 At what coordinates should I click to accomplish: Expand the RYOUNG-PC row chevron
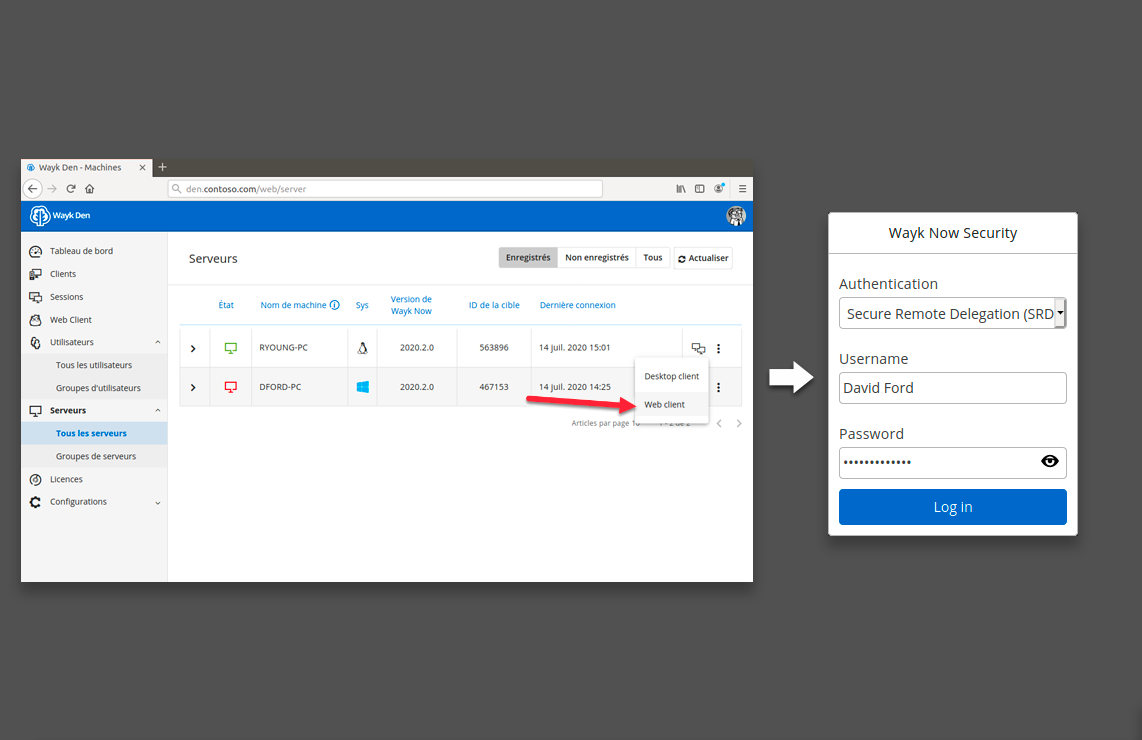click(x=193, y=348)
